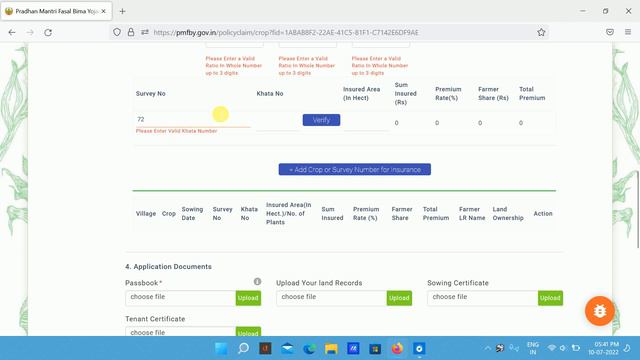This screenshot has height=360, width=640.
Task: Click Add Crop or Survey Number for Insurance
Action: click(x=355, y=169)
